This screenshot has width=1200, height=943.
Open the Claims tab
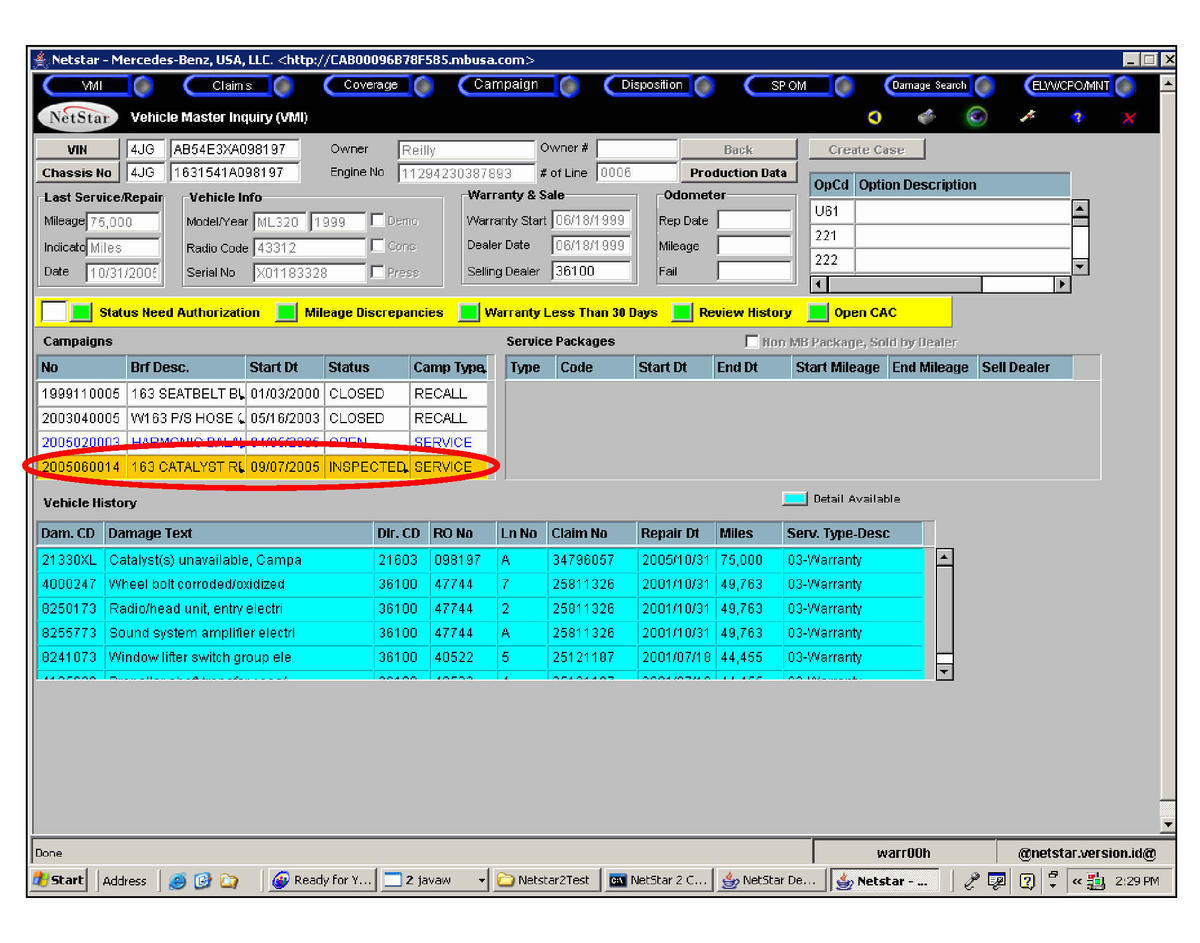[x=230, y=86]
